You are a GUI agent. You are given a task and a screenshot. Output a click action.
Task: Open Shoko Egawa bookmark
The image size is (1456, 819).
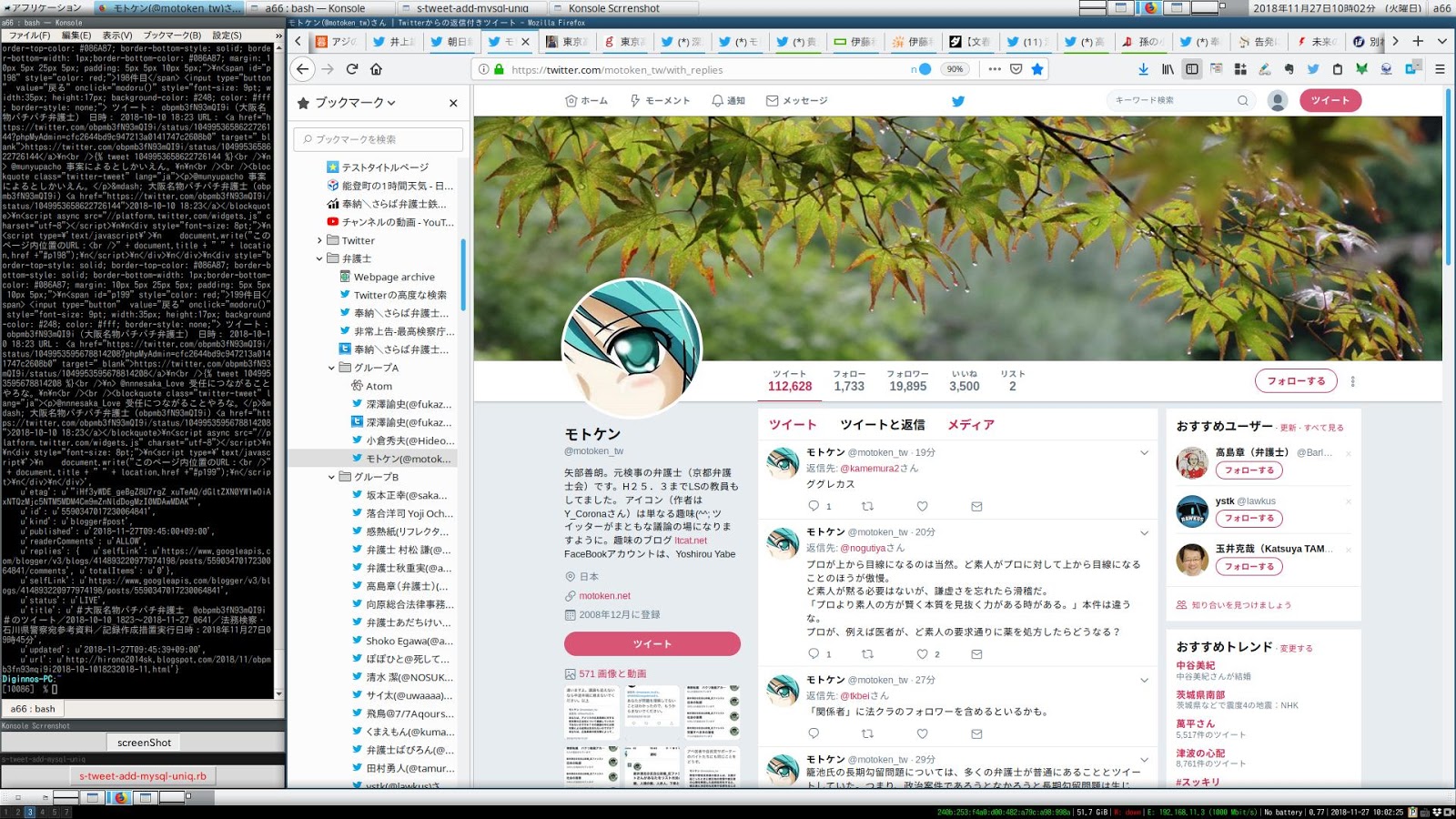coord(402,641)
